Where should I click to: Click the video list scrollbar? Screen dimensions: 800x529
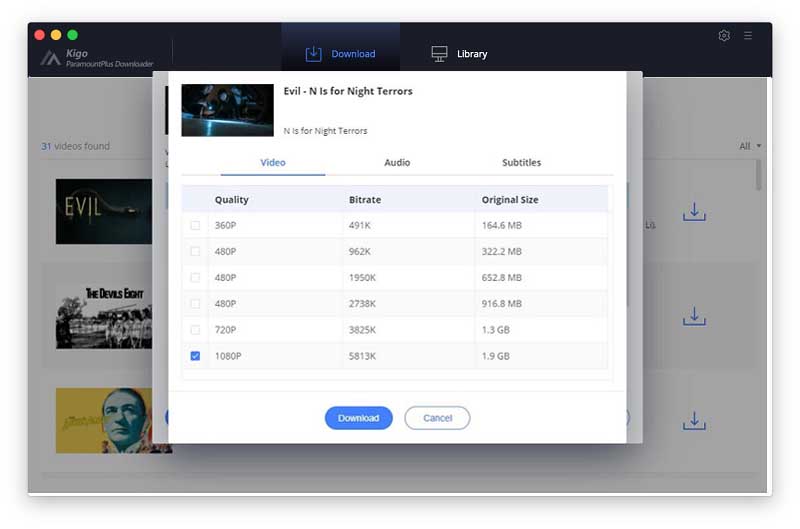(x=759, y=174)
